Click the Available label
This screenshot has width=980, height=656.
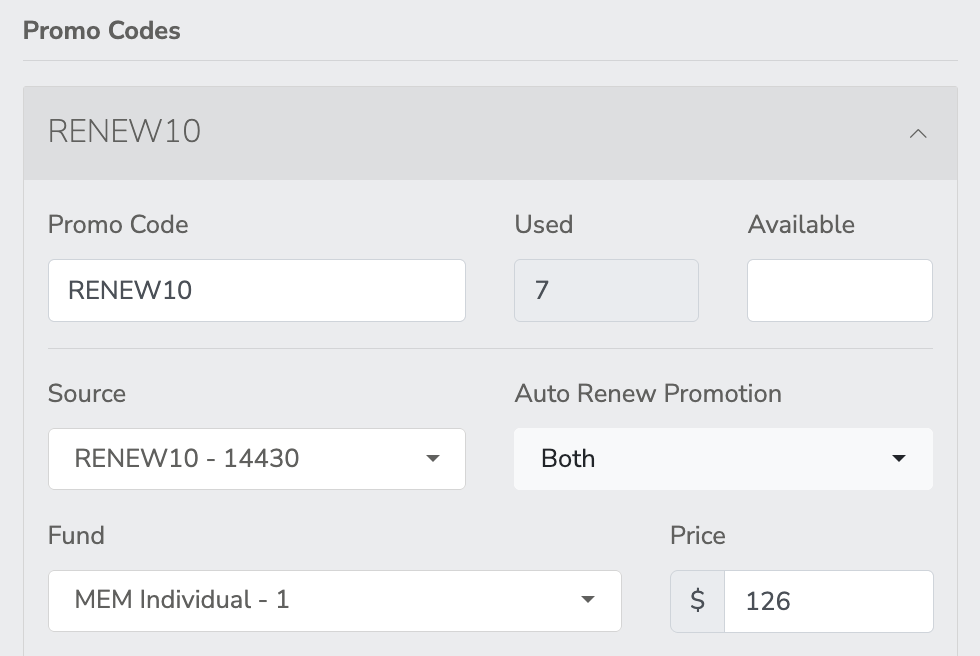[801, 225]
